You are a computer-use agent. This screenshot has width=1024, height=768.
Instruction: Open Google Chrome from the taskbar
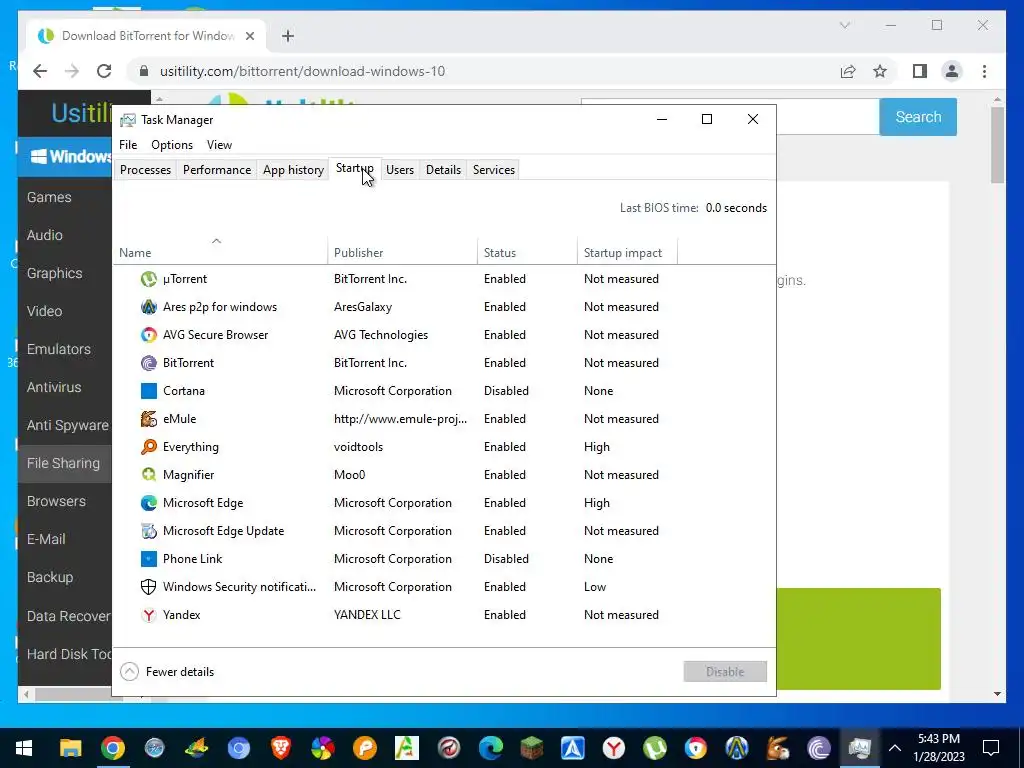(112, 748)
